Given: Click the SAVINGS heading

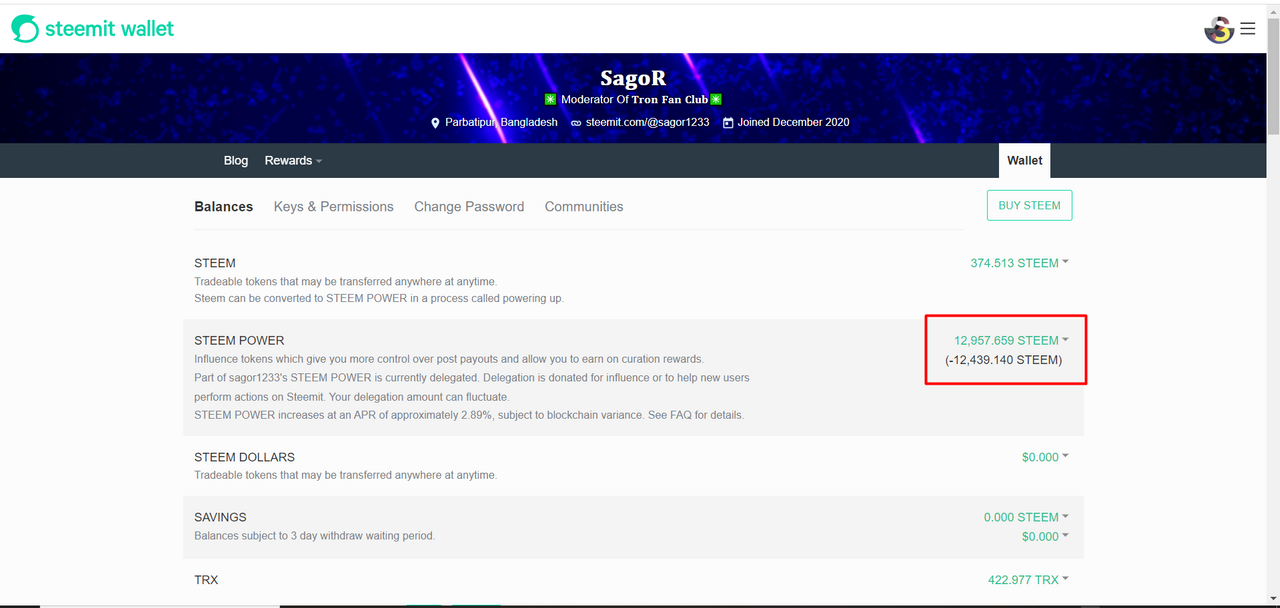Looking at the screenshot, I should tap(220, 517).
